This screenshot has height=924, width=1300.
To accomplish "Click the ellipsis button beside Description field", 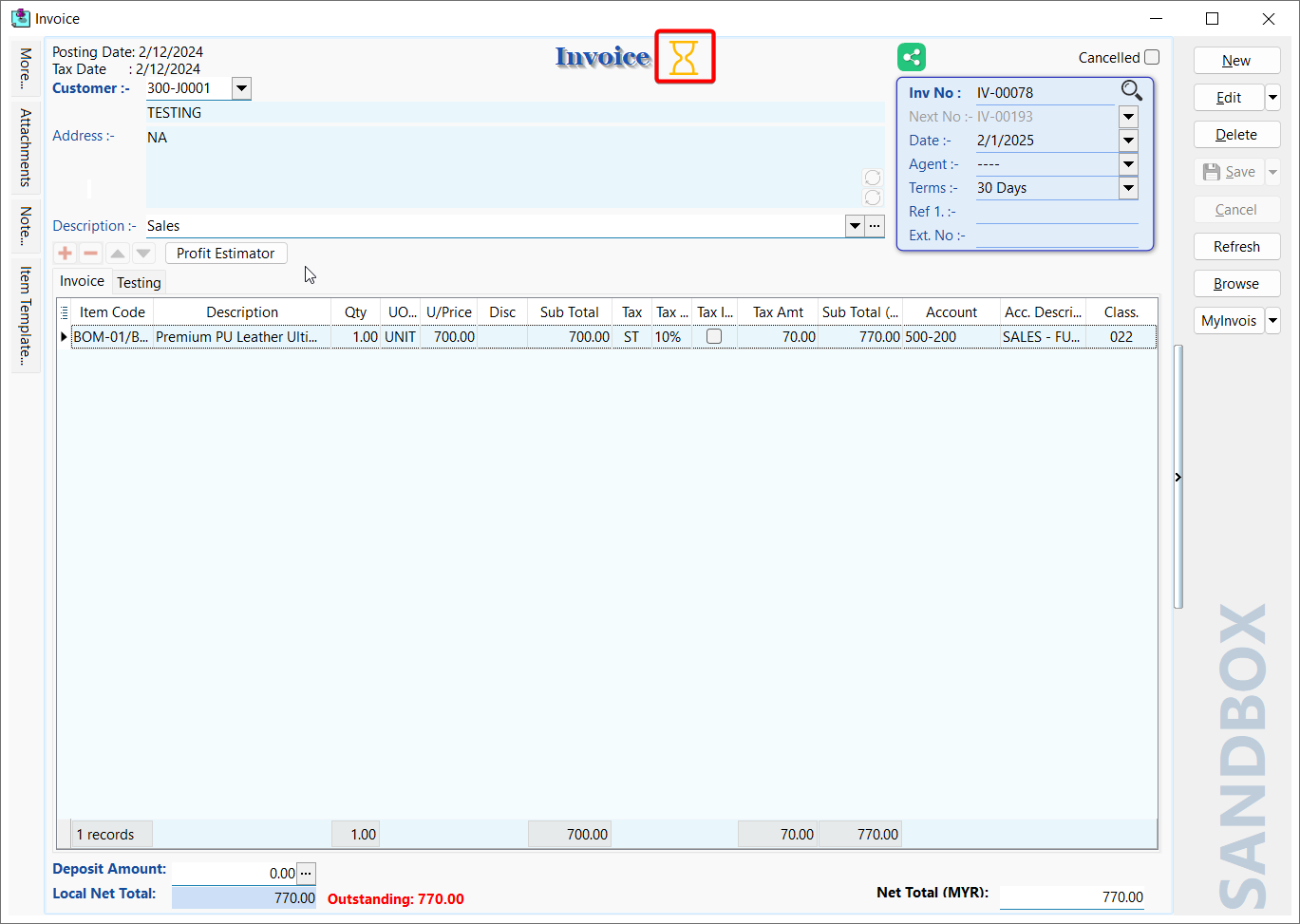I will coord(875,226).
